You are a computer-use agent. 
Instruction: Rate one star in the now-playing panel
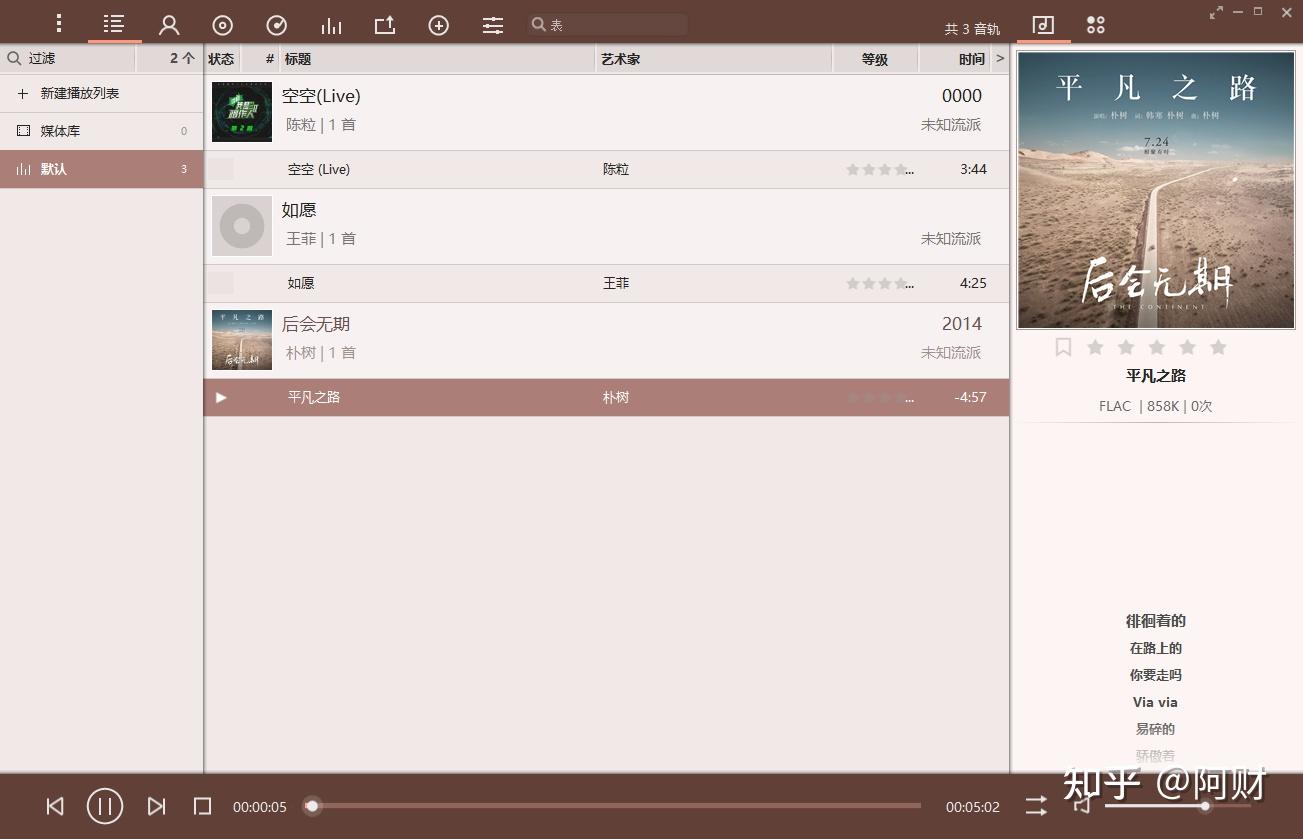pos(1095,347)
